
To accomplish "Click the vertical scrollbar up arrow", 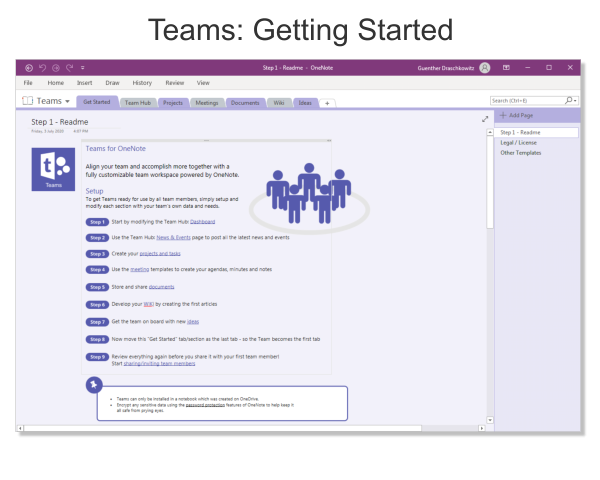I will point(490,132).
